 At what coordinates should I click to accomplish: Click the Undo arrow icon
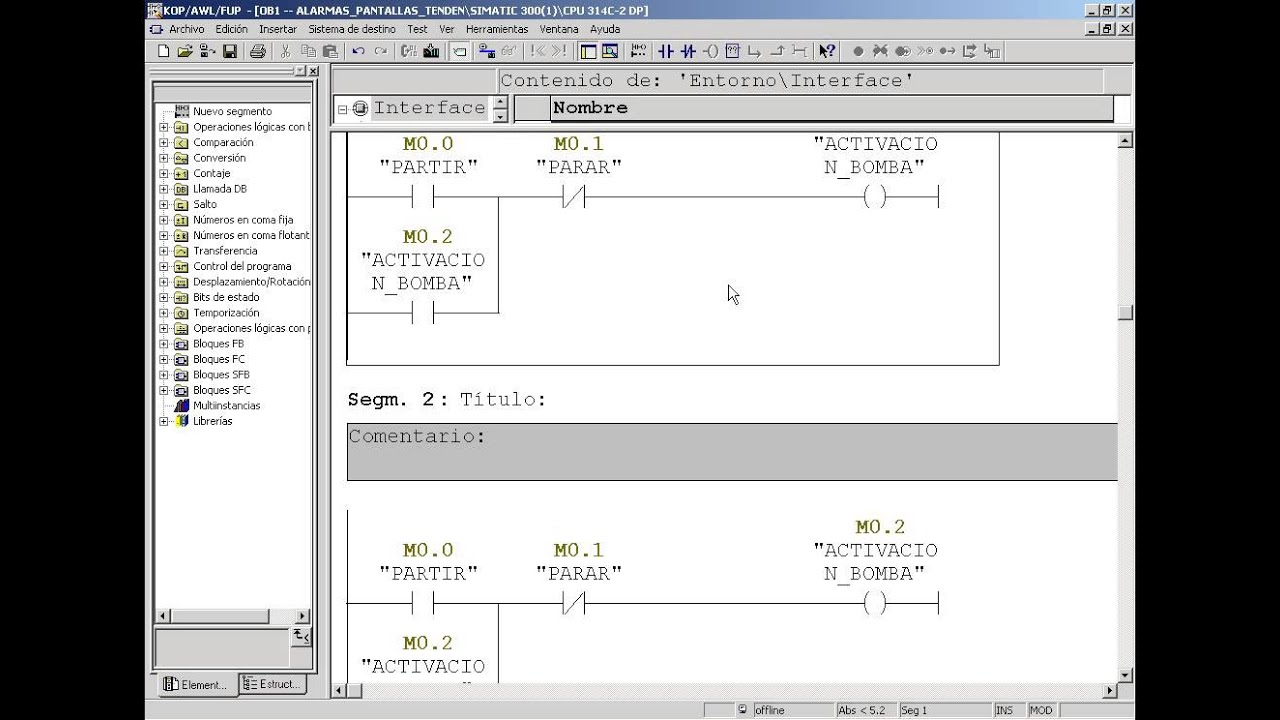(358, 51)
